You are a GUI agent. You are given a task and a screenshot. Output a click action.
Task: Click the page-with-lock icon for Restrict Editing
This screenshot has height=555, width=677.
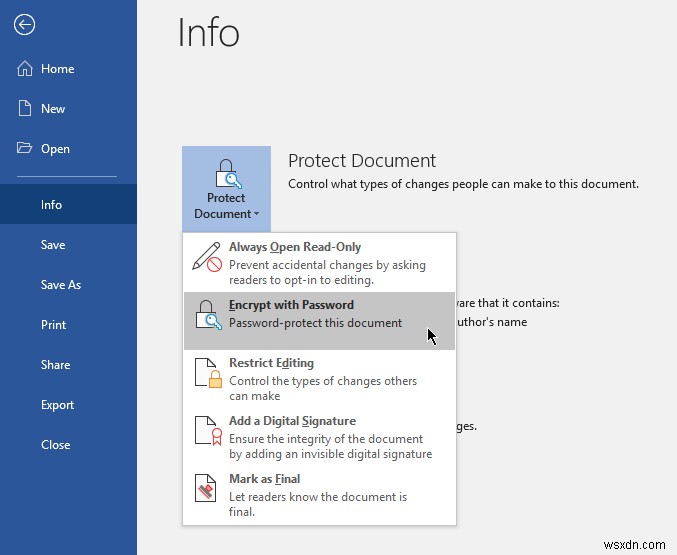[x=209, y=373]
